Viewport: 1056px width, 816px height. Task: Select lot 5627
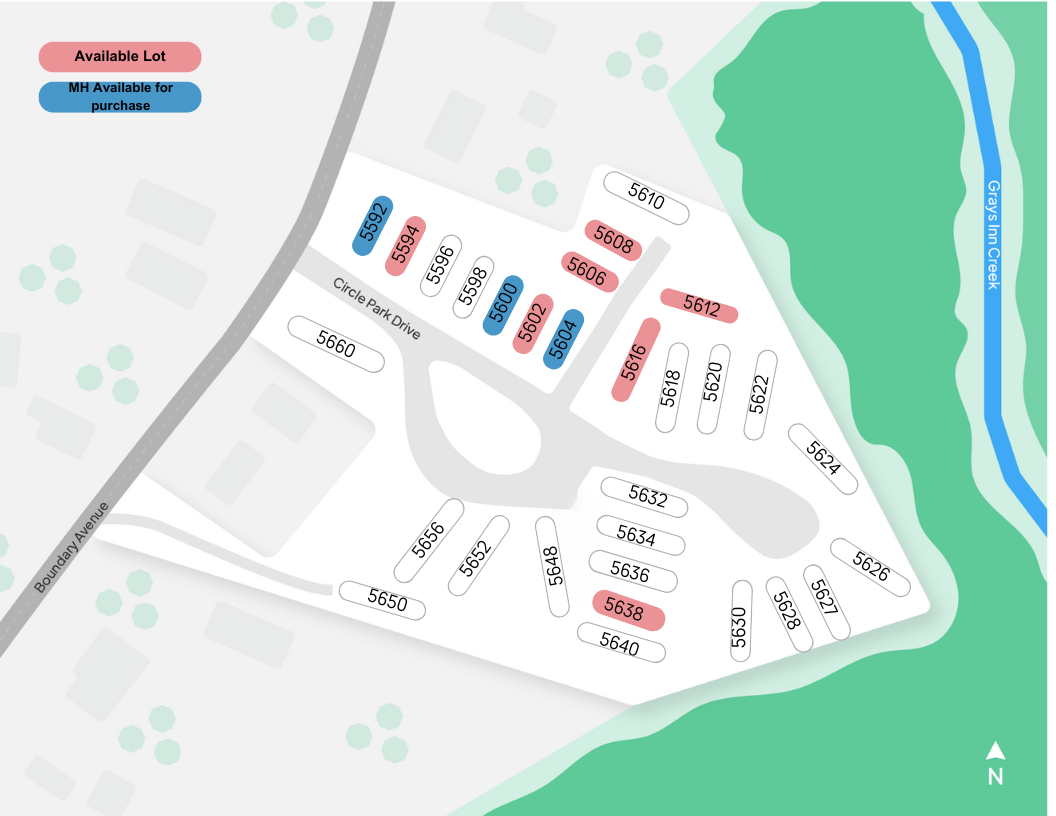826,602
